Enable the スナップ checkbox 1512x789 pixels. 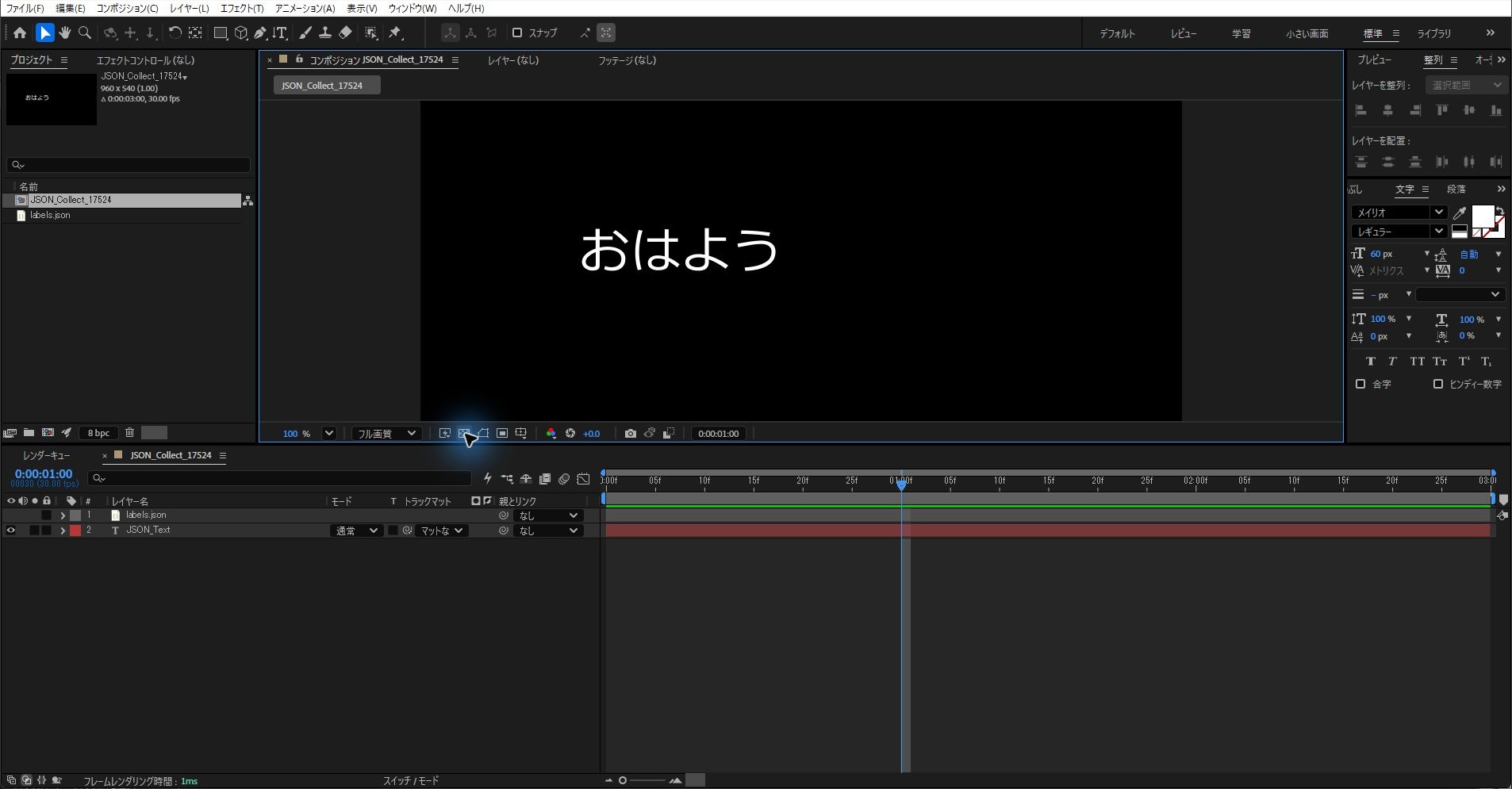[x=517, y=33]
